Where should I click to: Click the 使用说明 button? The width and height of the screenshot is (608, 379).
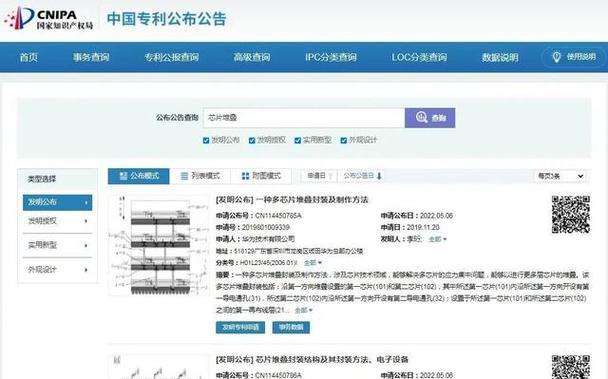(574, 57)
